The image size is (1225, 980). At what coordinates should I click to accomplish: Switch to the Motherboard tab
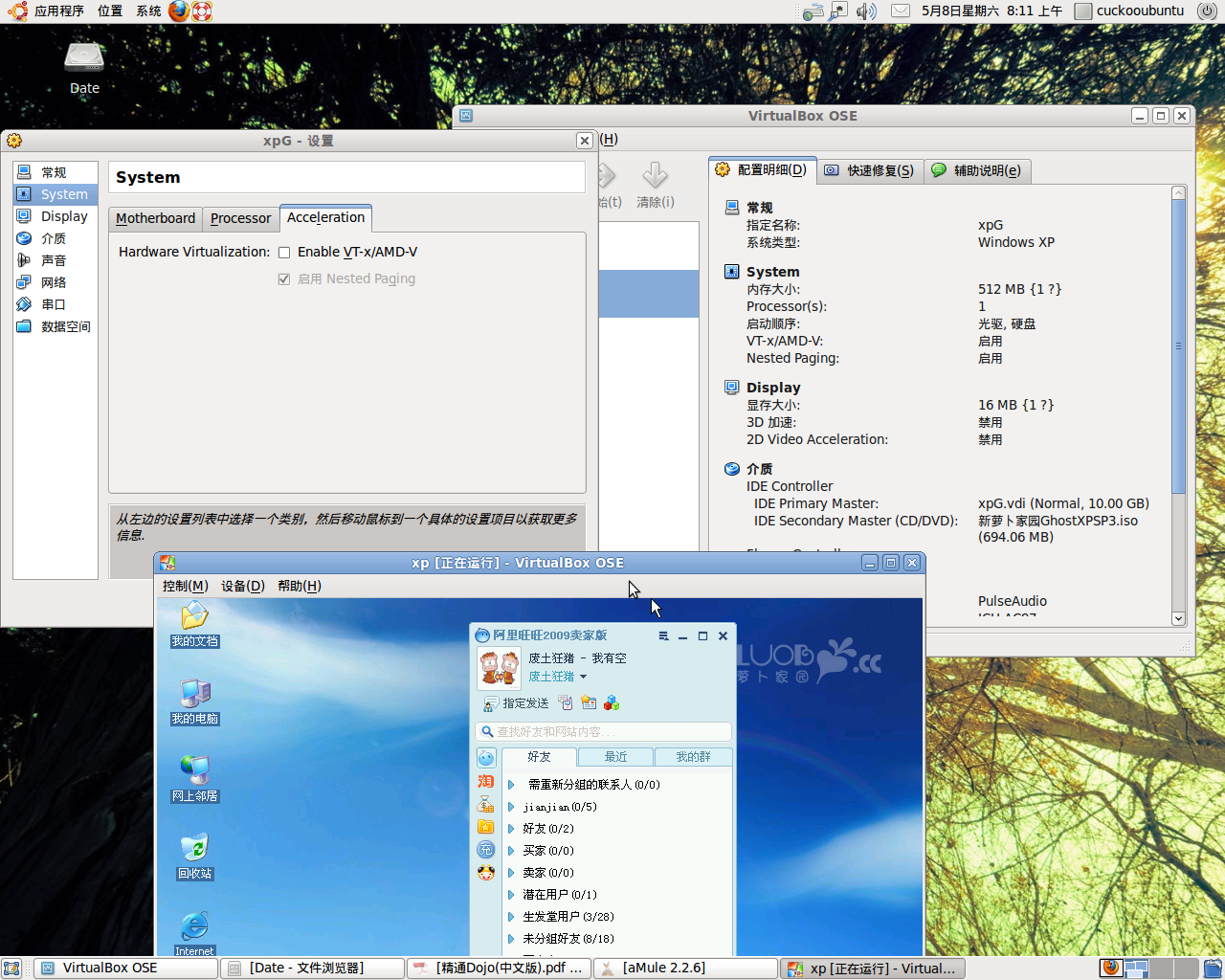coord(155,218)
